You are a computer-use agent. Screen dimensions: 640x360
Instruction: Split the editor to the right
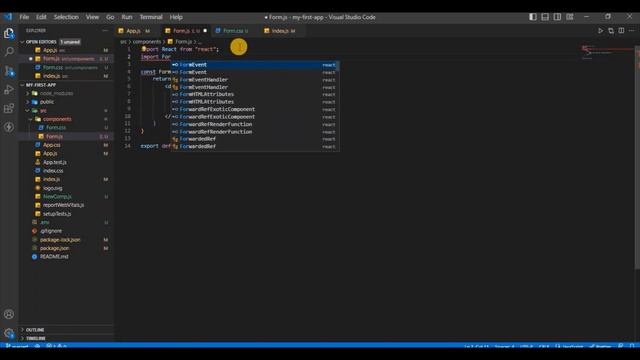coord(621,31)
